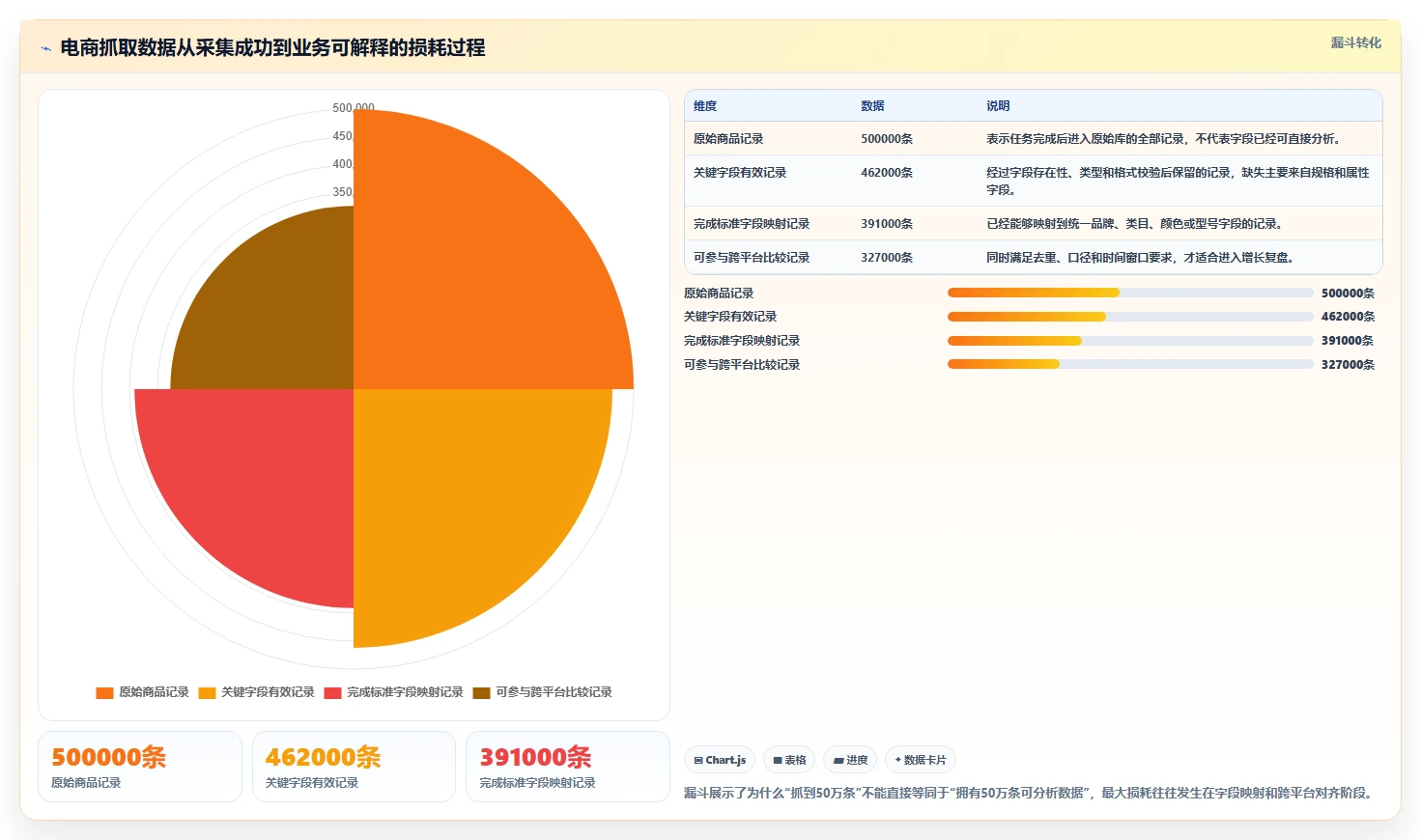1421x840 pixels.
Task: Click the funnel summary text at the bottom
Action: pos(1030,793)
